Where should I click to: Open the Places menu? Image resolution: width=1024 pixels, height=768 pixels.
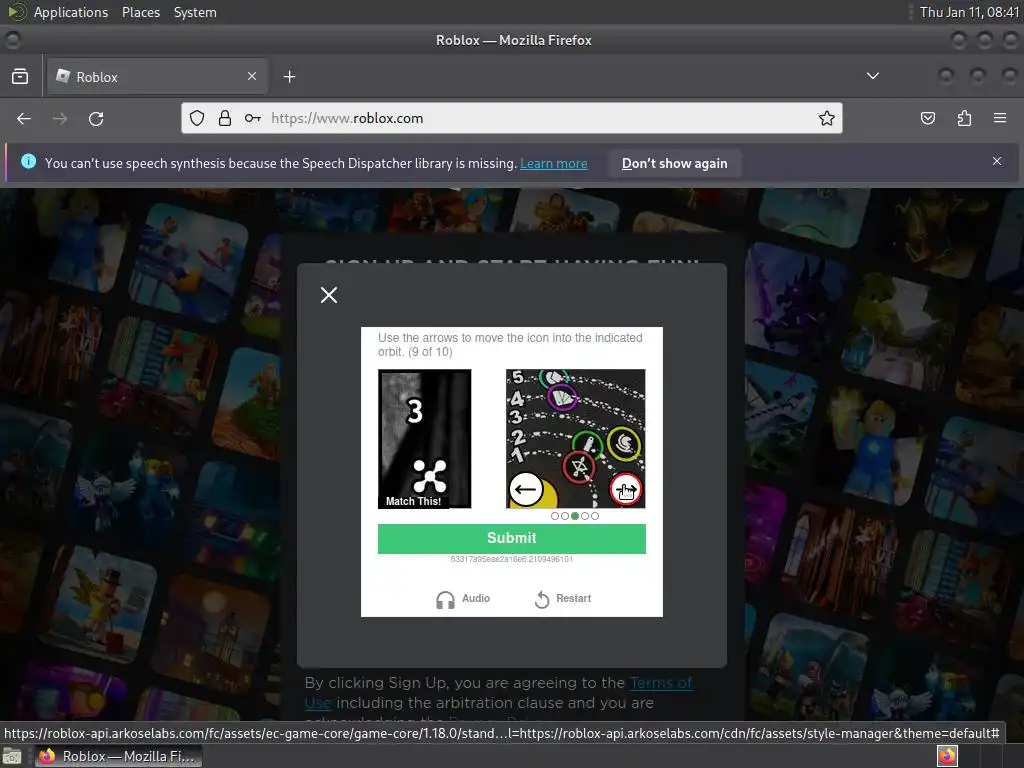(141, 12)
